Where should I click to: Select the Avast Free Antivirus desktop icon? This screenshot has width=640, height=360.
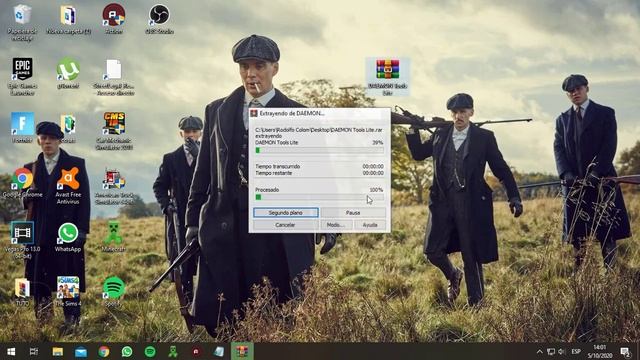[68, 186]
